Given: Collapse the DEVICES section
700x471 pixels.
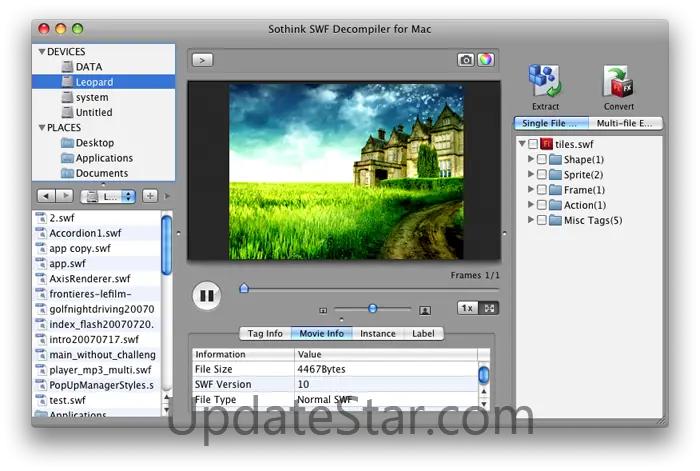Looking at the screenshot, I should tap(42, 52).
